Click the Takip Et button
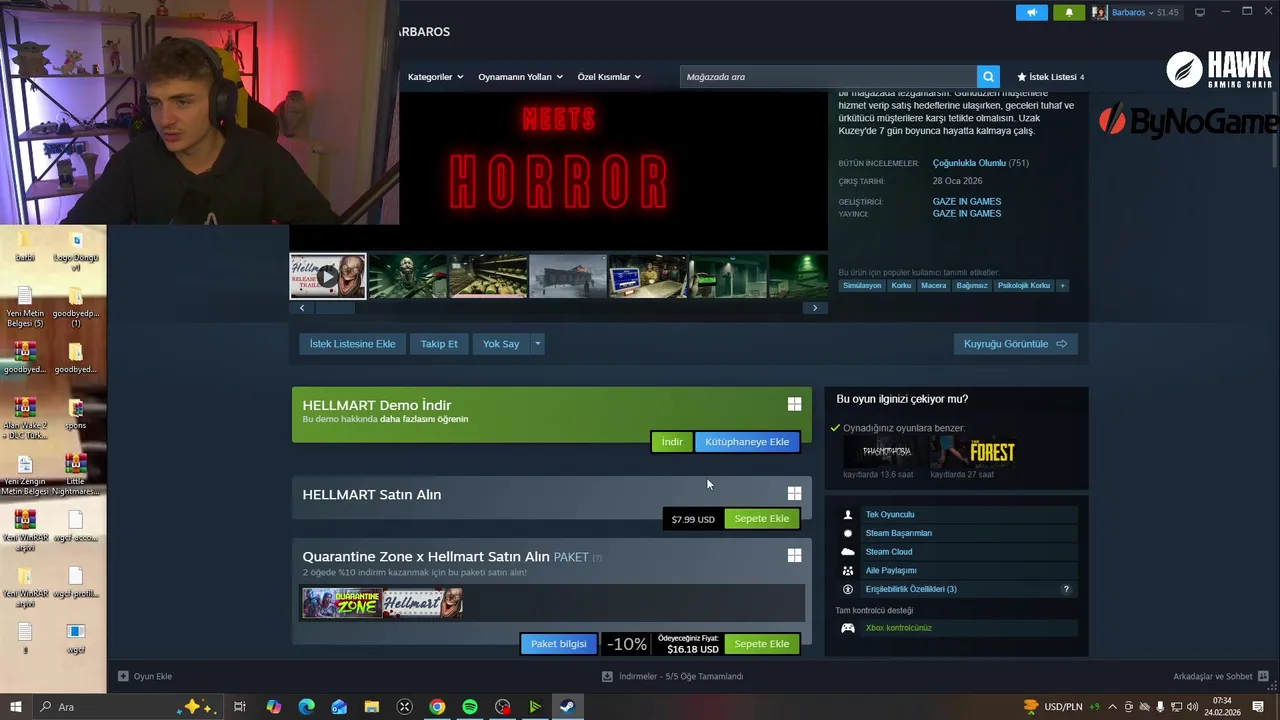1280x720 pixels. click(x=439, y=344)
